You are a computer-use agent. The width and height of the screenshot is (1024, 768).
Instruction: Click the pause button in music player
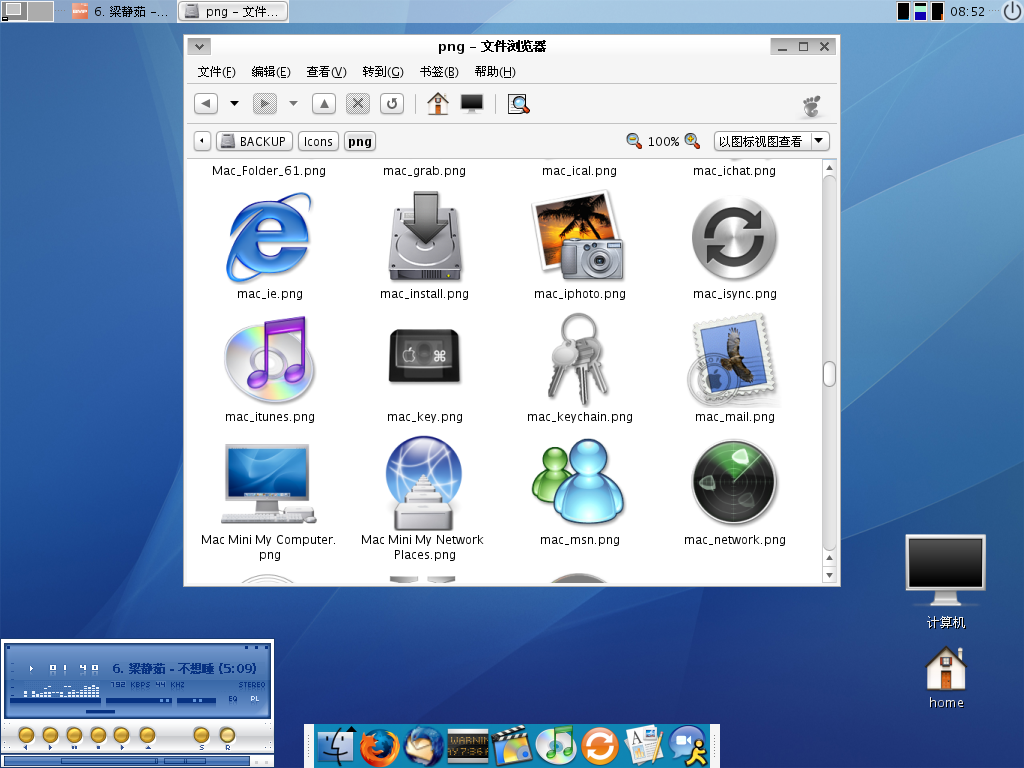pyautogui.click(x=74, y=736)
